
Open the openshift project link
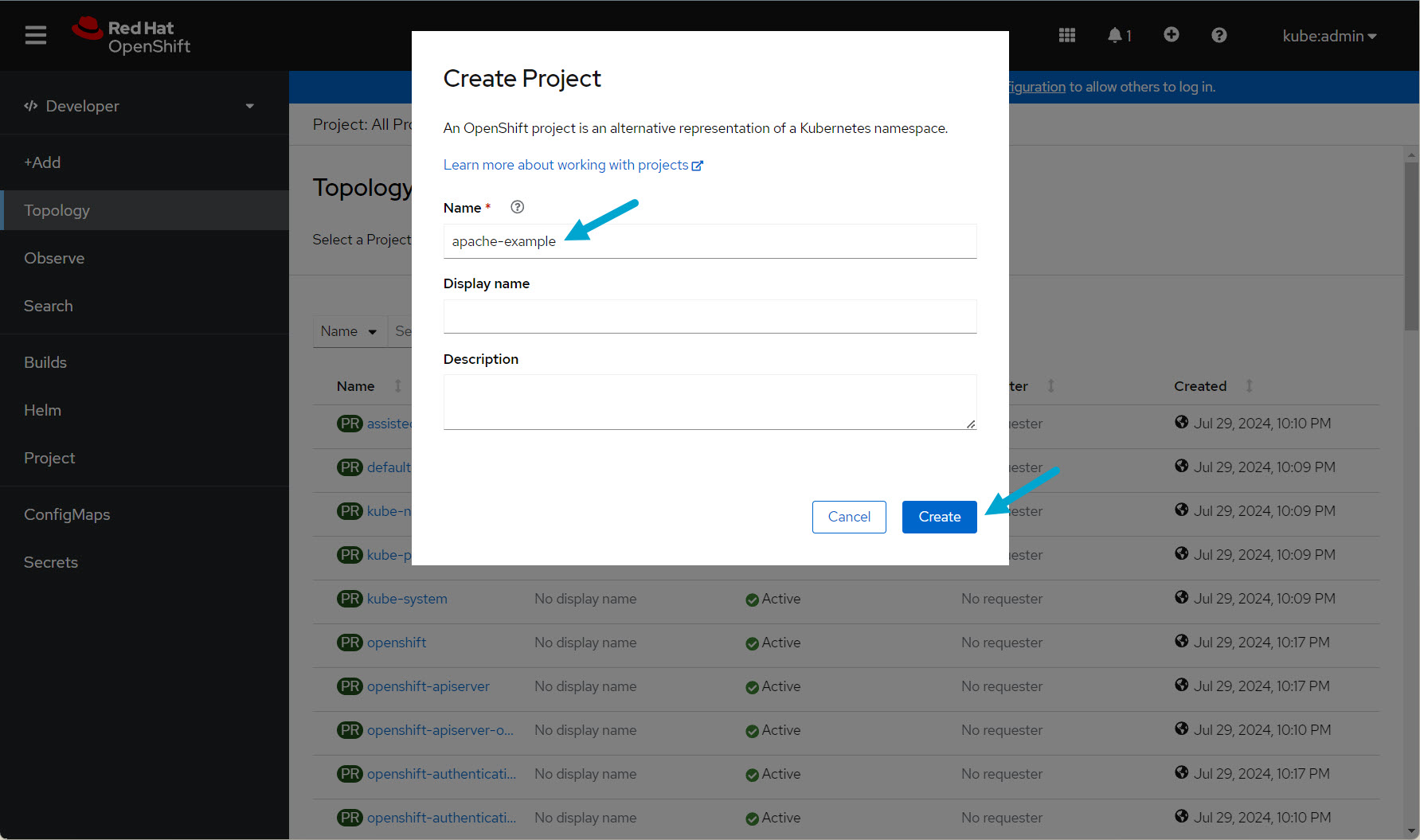[396, 642]
